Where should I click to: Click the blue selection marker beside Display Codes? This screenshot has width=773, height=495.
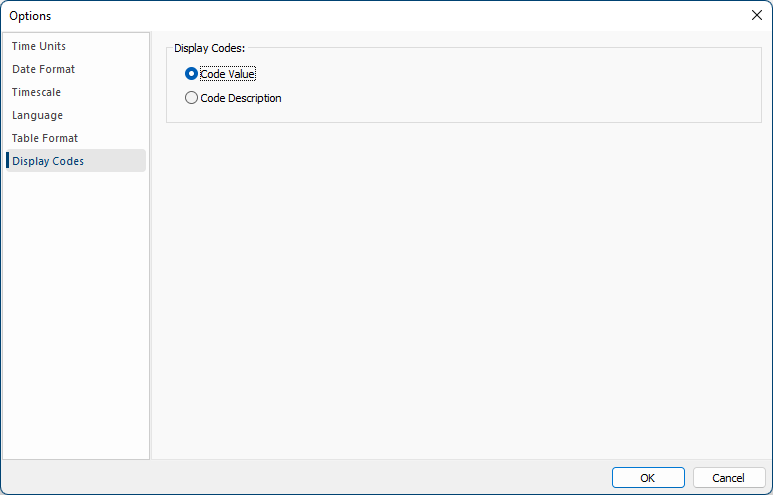click(7, 161)
